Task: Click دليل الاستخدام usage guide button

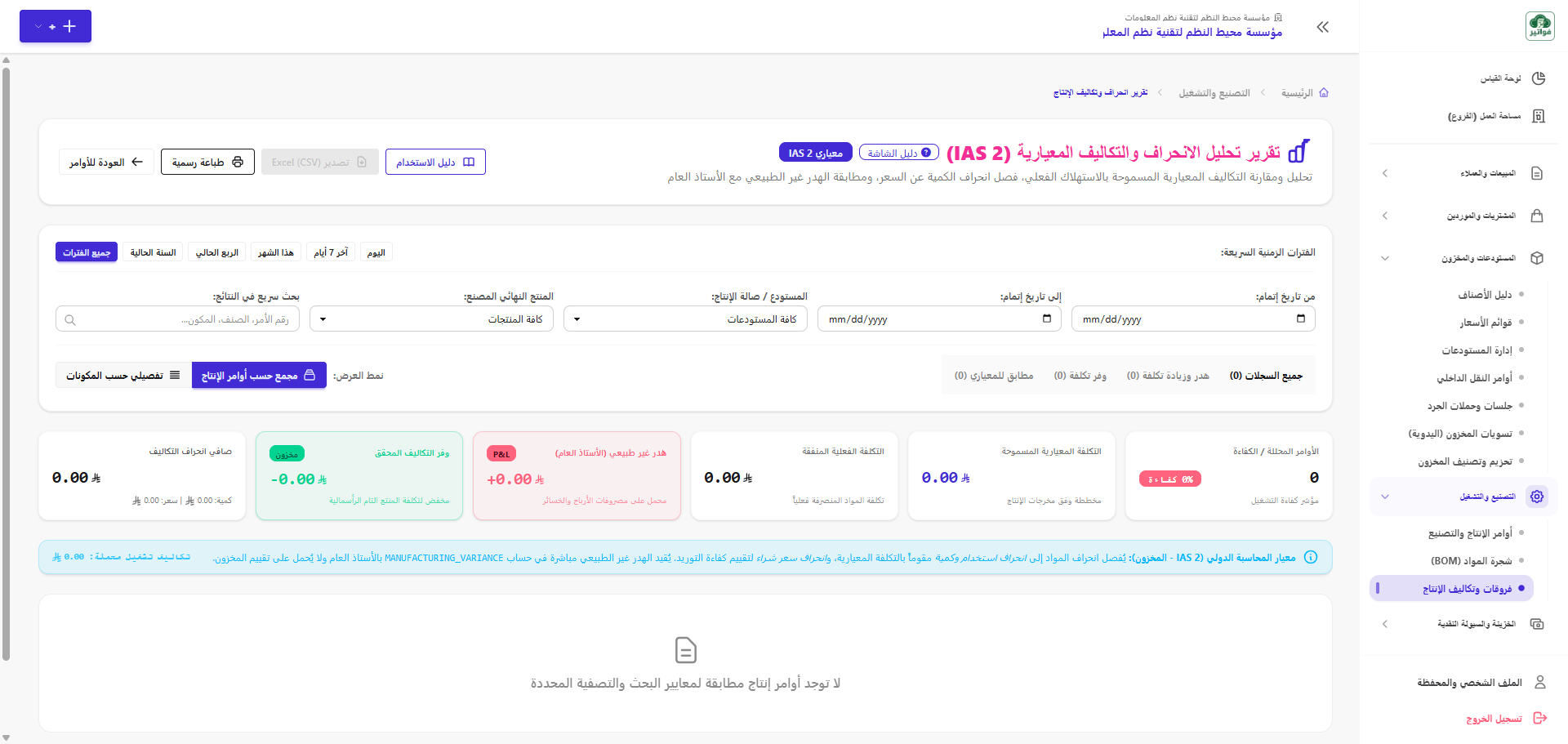Action: click(x=435, y=162)
